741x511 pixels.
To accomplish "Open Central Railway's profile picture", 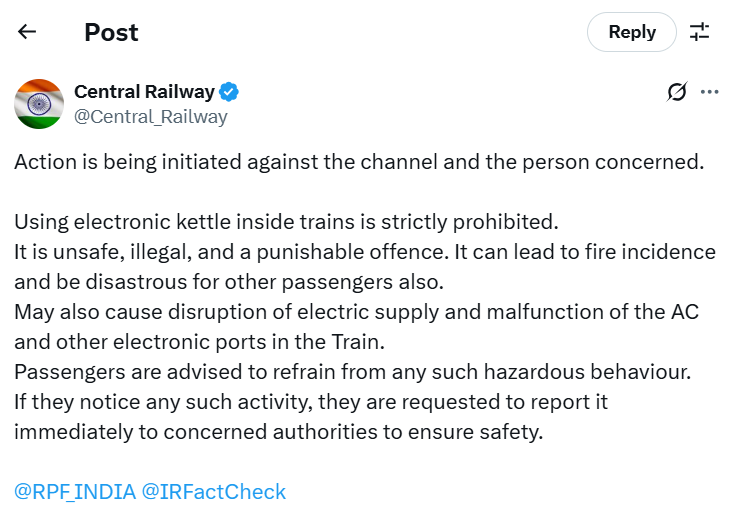I will (39, 103).
